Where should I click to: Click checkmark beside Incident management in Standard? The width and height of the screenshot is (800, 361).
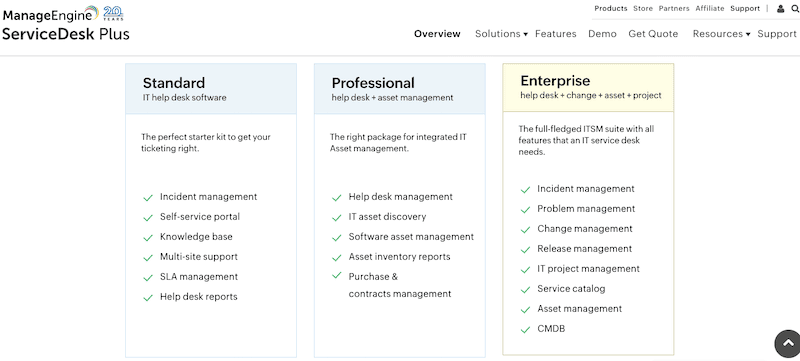point(148,198)
